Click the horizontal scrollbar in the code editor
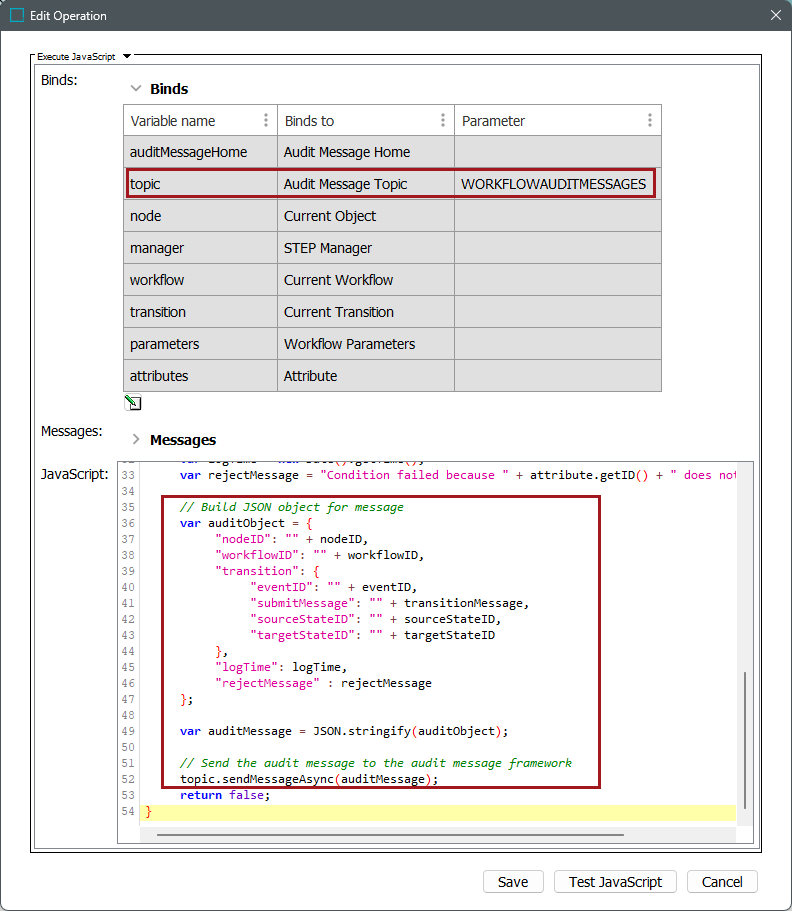This screenshot has width=792, height=911. click(x=390, y=834)
